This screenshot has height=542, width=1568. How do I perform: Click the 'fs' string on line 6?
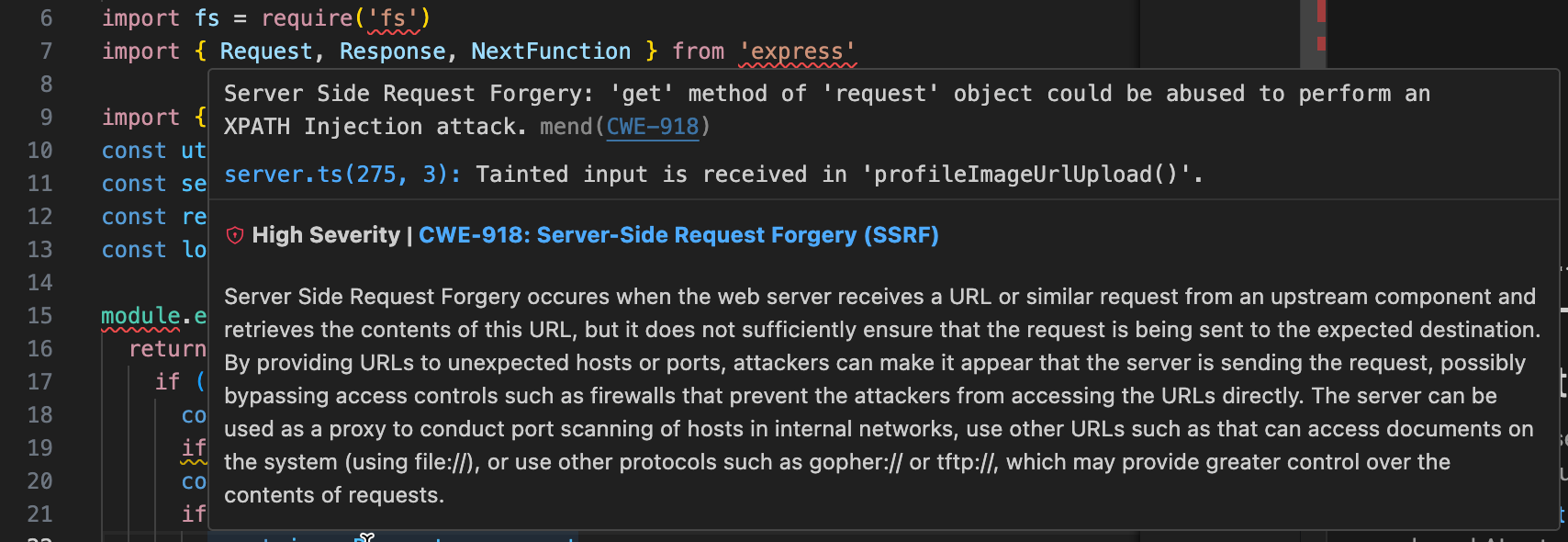[393, 18]
